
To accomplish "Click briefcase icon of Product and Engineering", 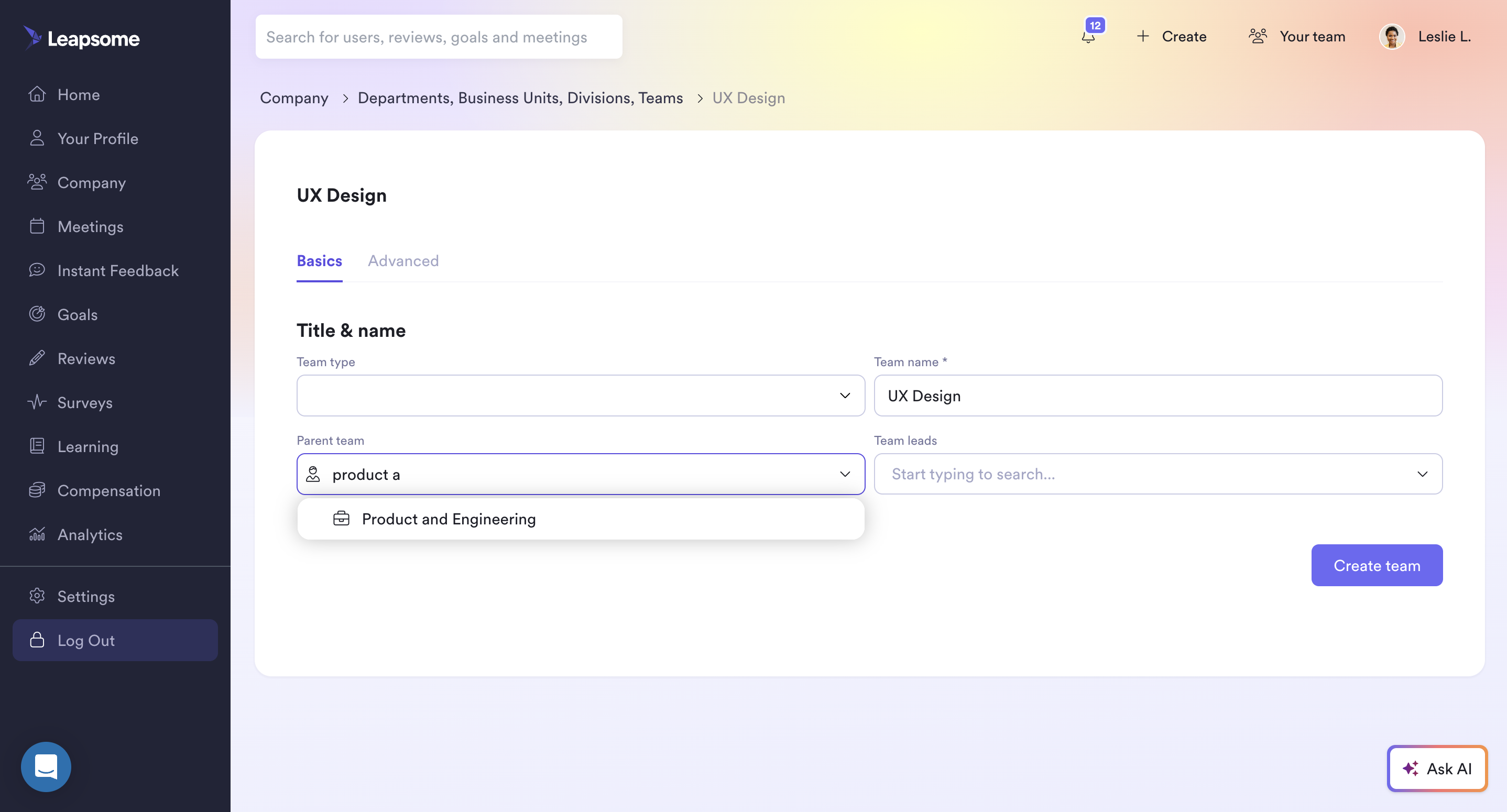I will pyautogui.click(x=341, y=518).
